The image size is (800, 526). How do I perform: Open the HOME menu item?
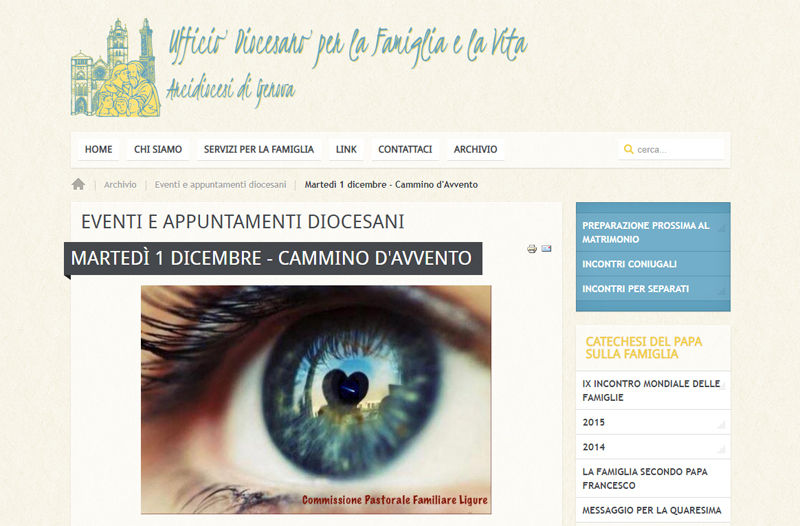(x=98, y=149)
